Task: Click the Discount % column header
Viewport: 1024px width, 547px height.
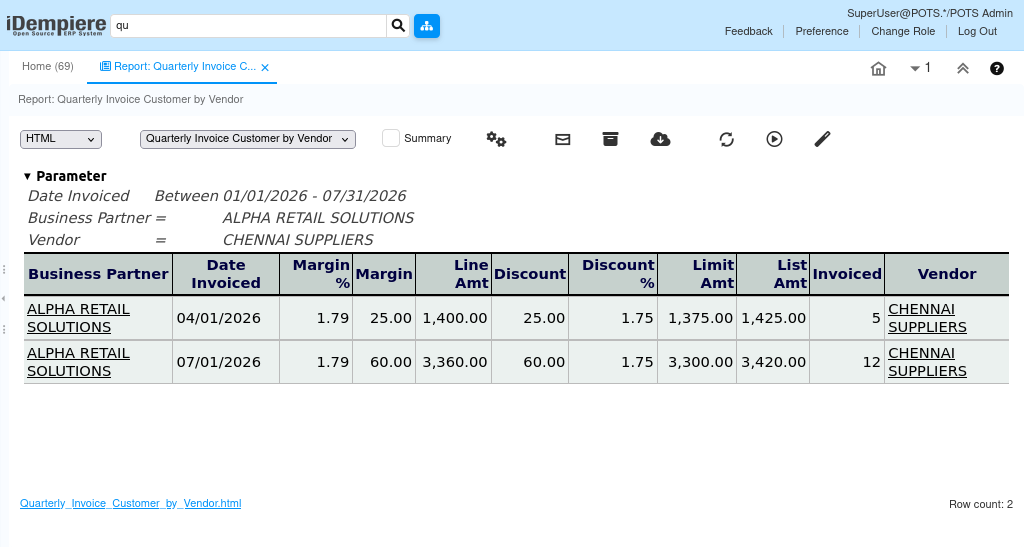Action: coord(613,274)
